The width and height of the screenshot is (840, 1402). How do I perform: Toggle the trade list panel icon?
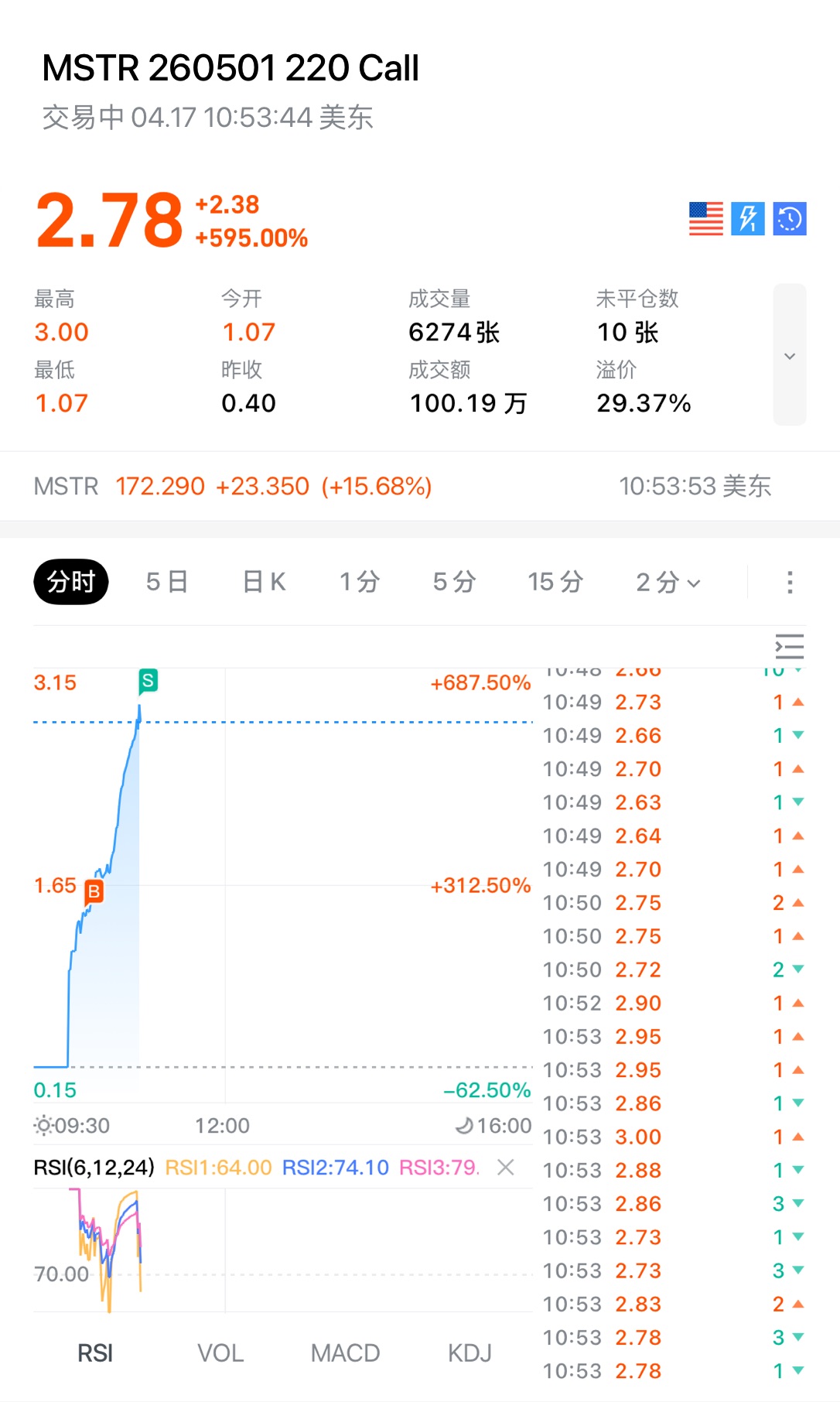pyautogui.click(x=789, y=646)
